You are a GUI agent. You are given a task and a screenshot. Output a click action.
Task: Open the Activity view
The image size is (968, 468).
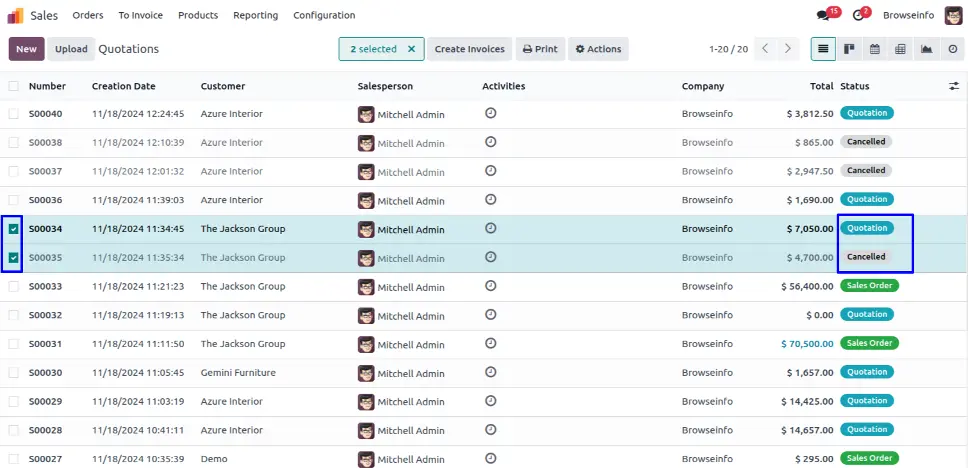click(951, 49)
